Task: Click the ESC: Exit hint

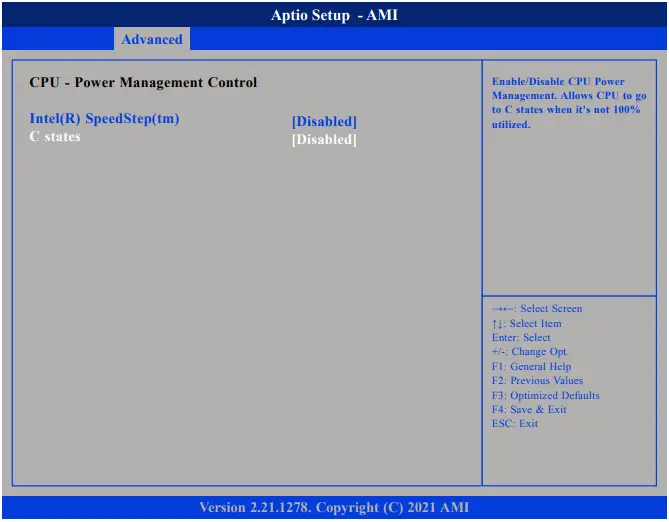Action: click(515, 423)
